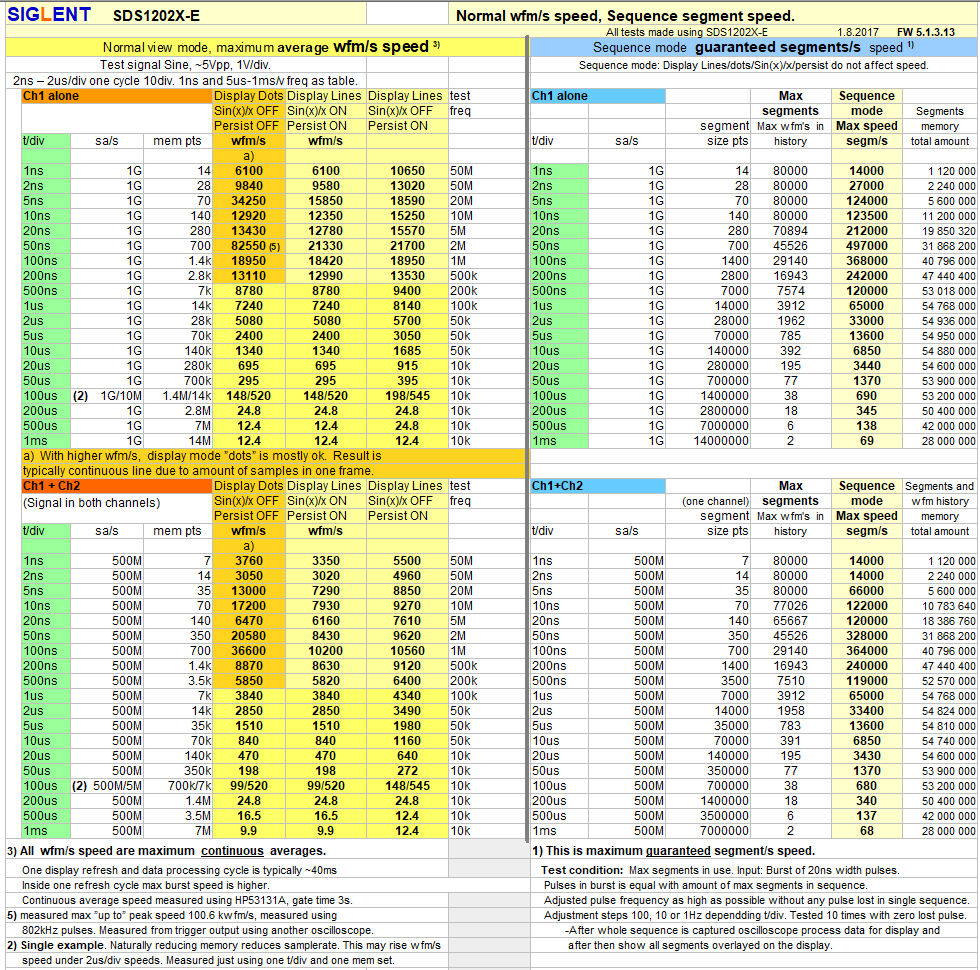Select the wfm/s value '10650'
980x970 pixels.
coord(407,171)
